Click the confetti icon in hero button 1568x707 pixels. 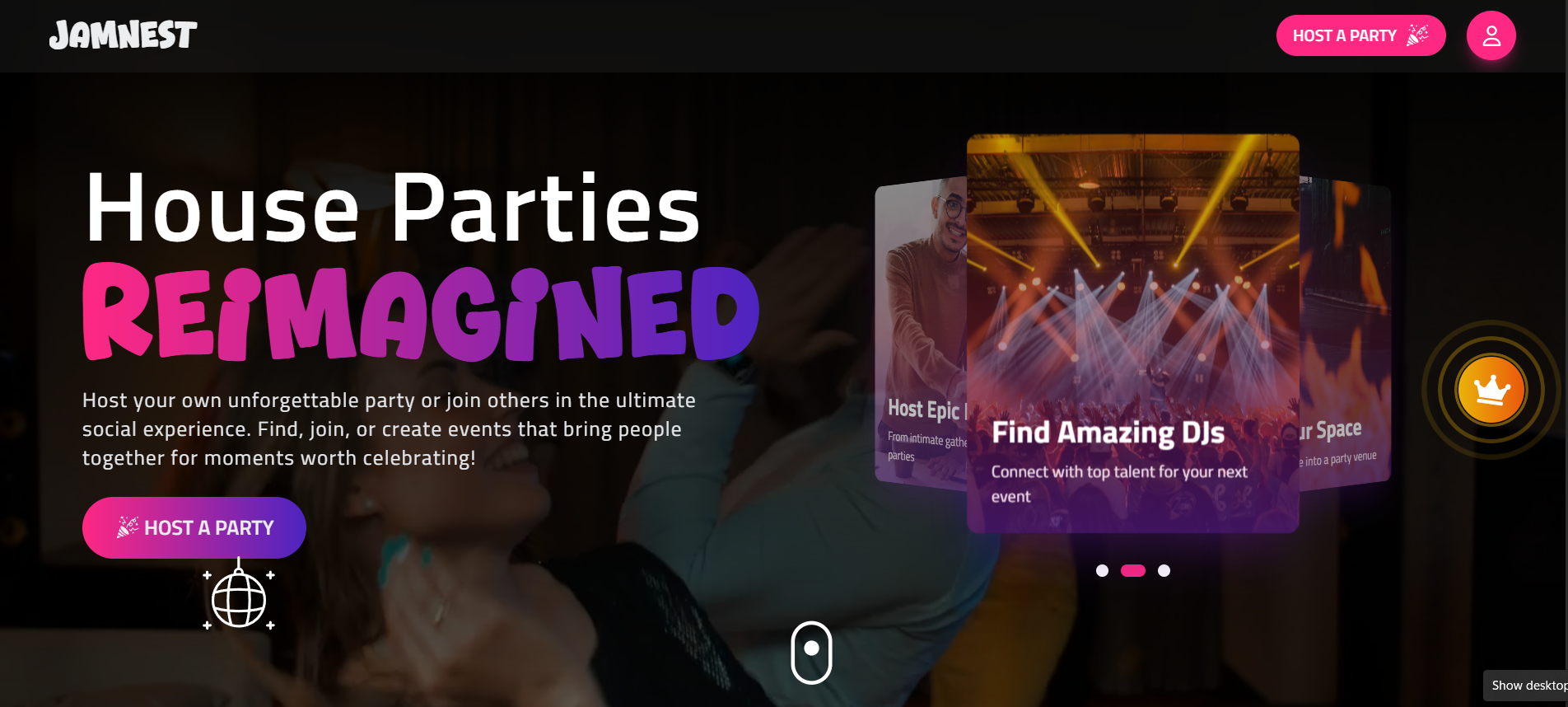pyautogui.click(x=128, y=527)
